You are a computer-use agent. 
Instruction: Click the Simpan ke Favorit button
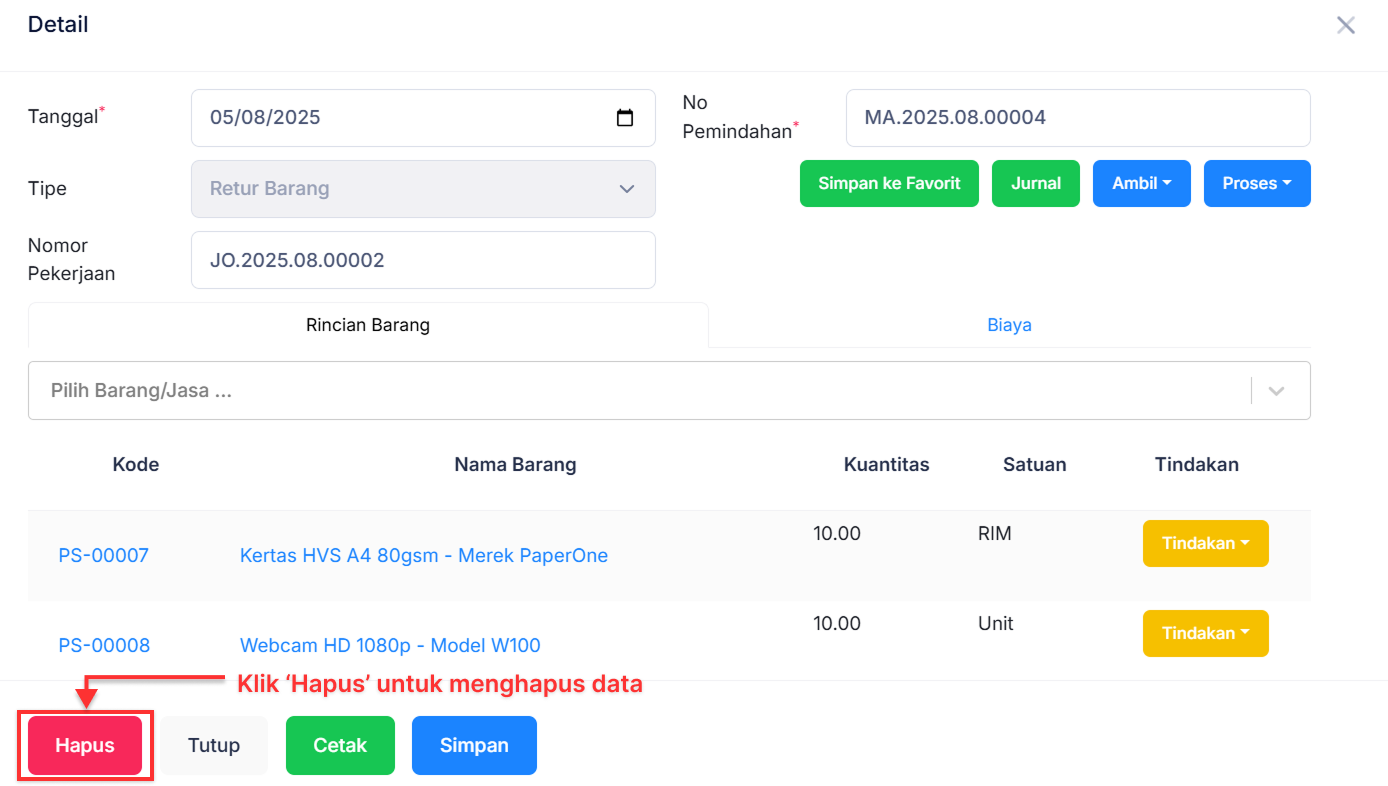click(889, 184)
